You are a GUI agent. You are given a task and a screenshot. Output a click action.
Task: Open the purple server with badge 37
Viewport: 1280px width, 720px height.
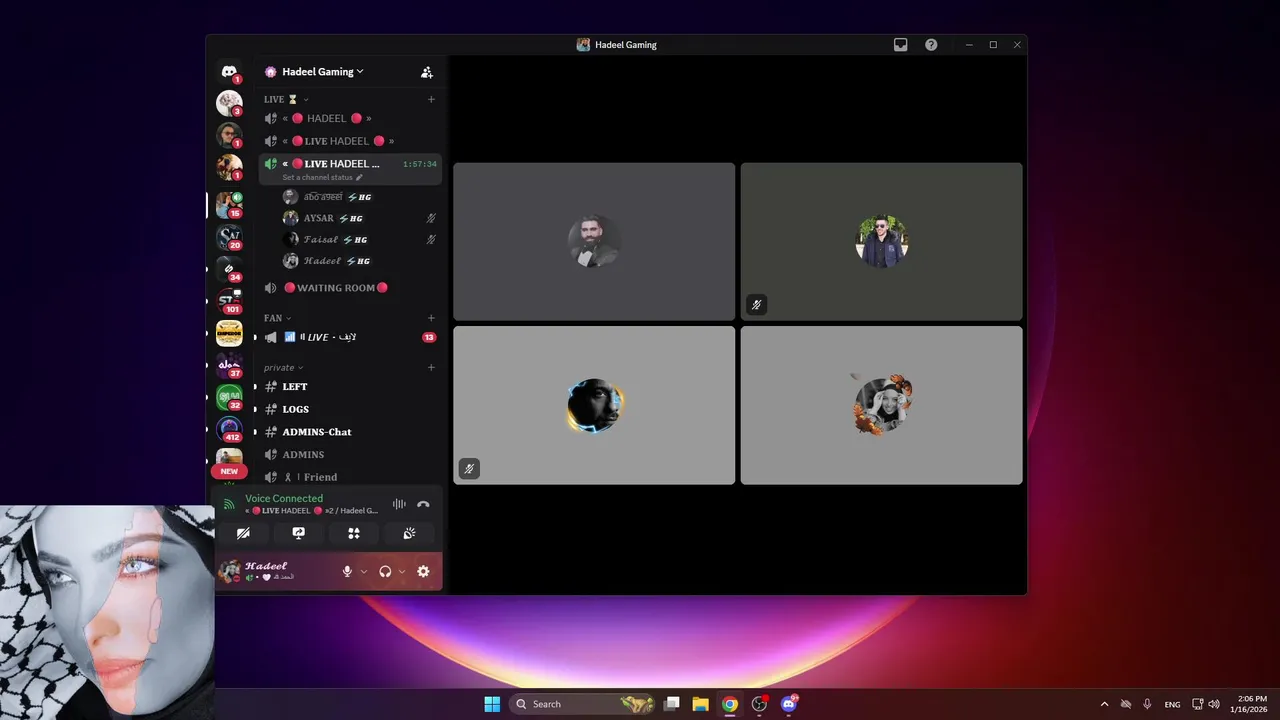(229, 365)
